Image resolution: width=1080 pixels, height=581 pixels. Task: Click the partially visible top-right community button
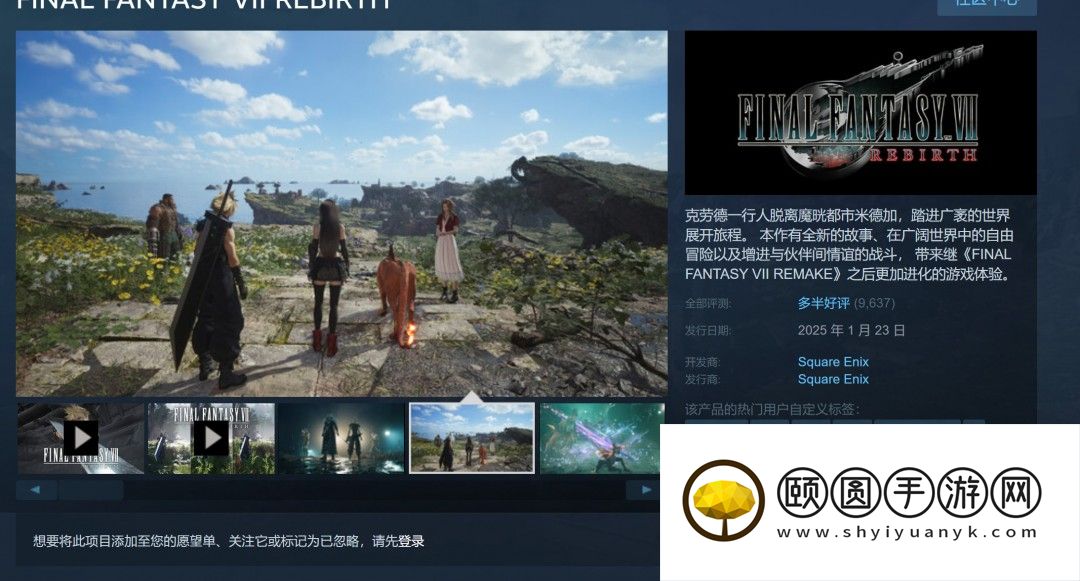click(x=986, y=6)
